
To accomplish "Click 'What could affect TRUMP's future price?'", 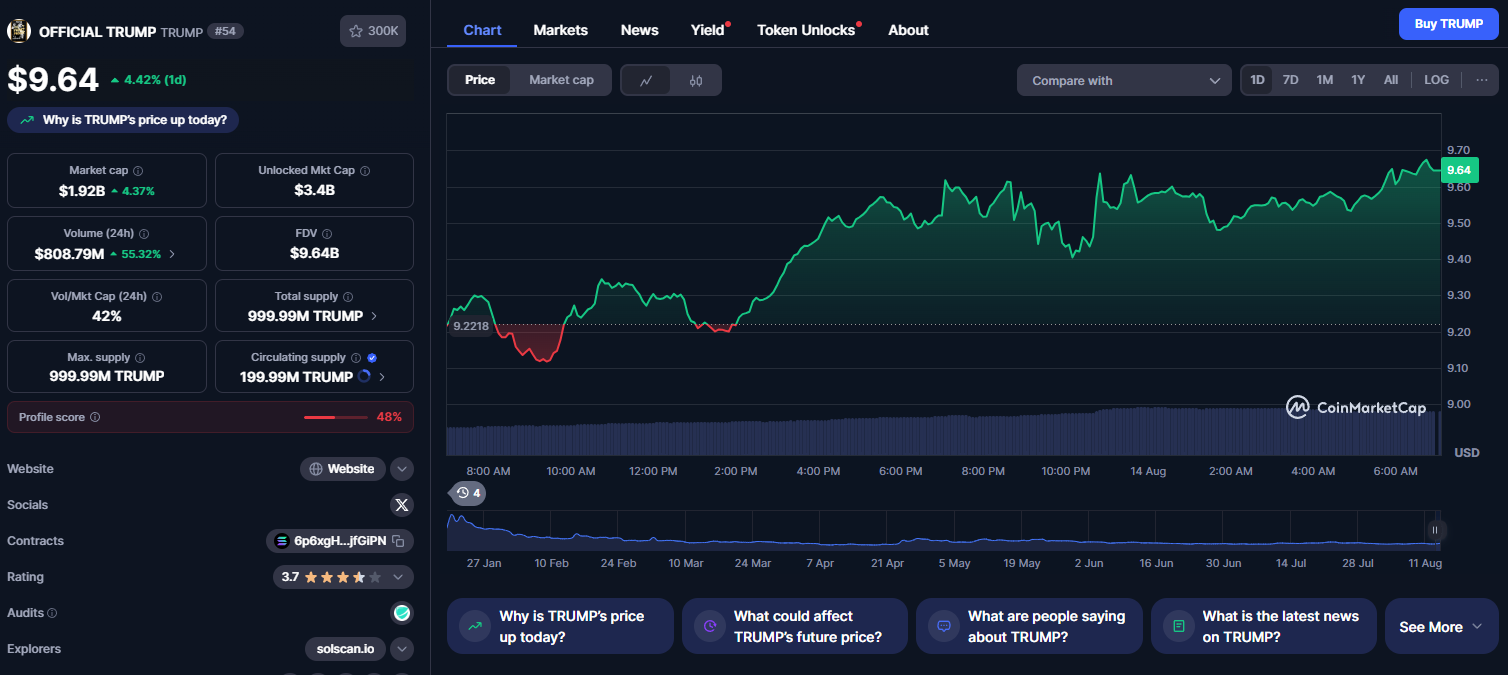I will [x=795, y=627].
